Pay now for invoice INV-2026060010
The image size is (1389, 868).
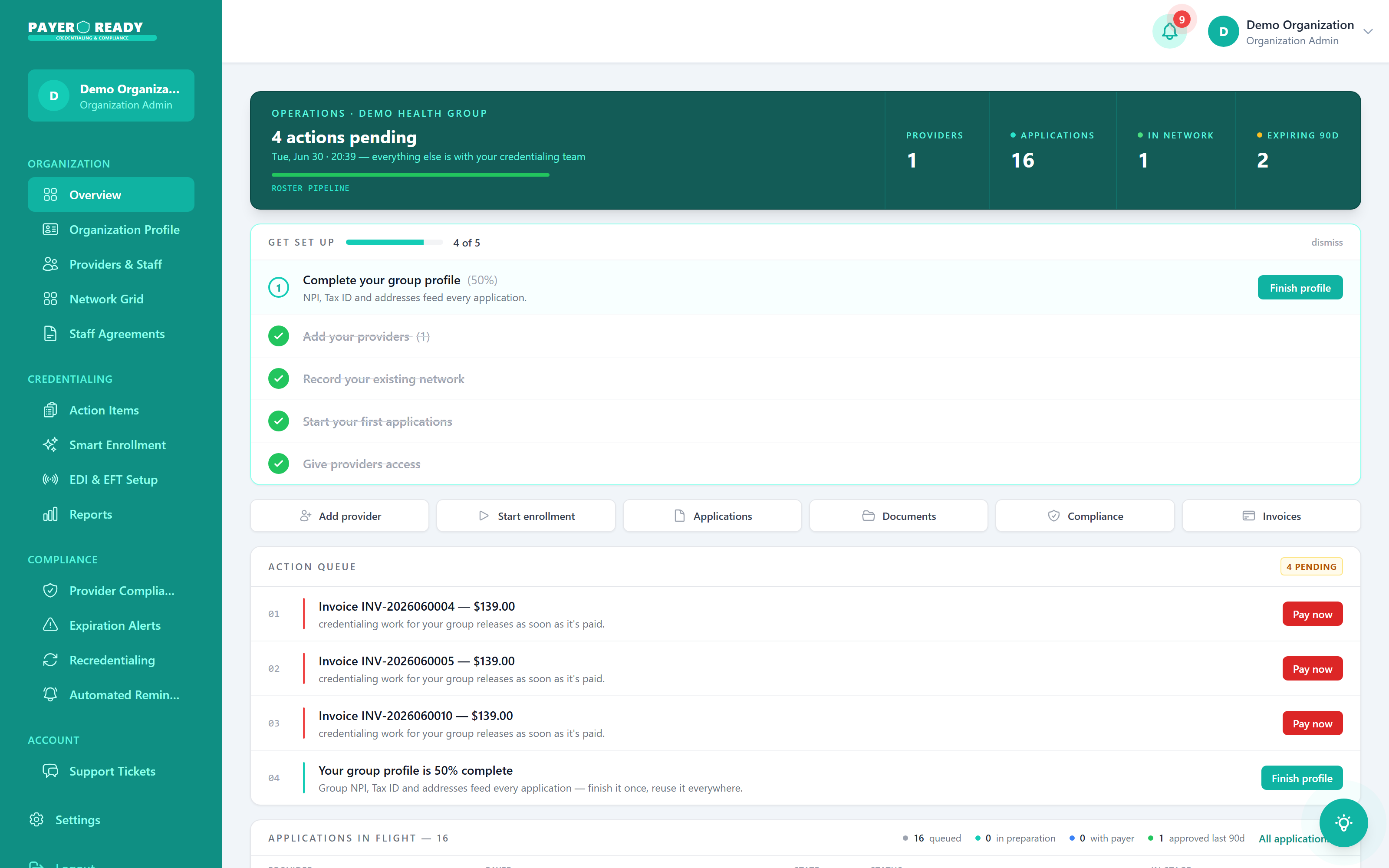point(1312,723)
